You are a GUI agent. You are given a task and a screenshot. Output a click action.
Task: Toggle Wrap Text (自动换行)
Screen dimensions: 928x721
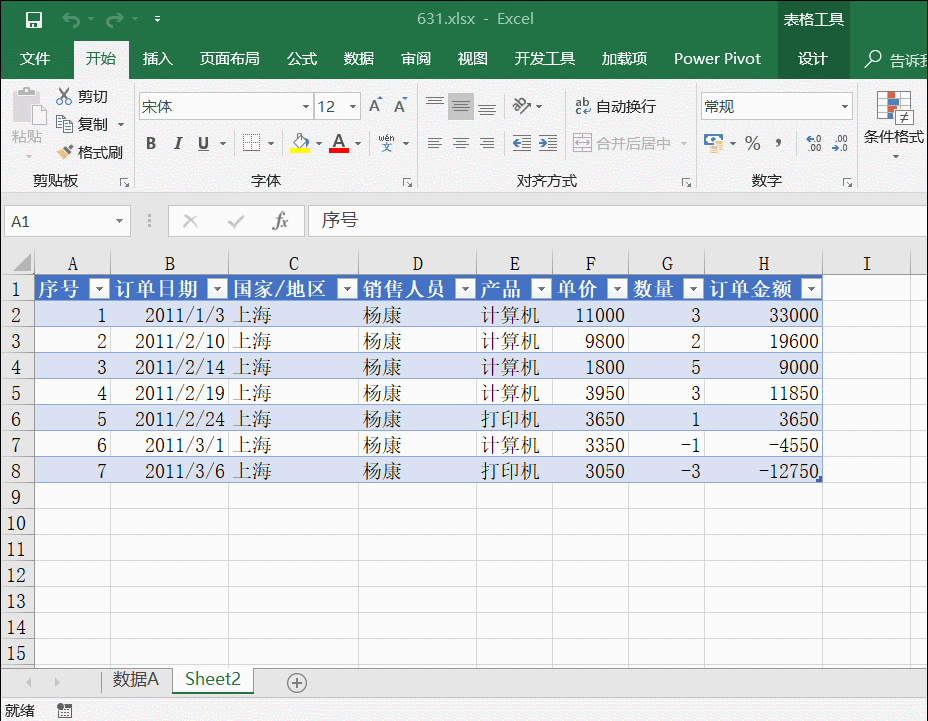pos(615,106)
